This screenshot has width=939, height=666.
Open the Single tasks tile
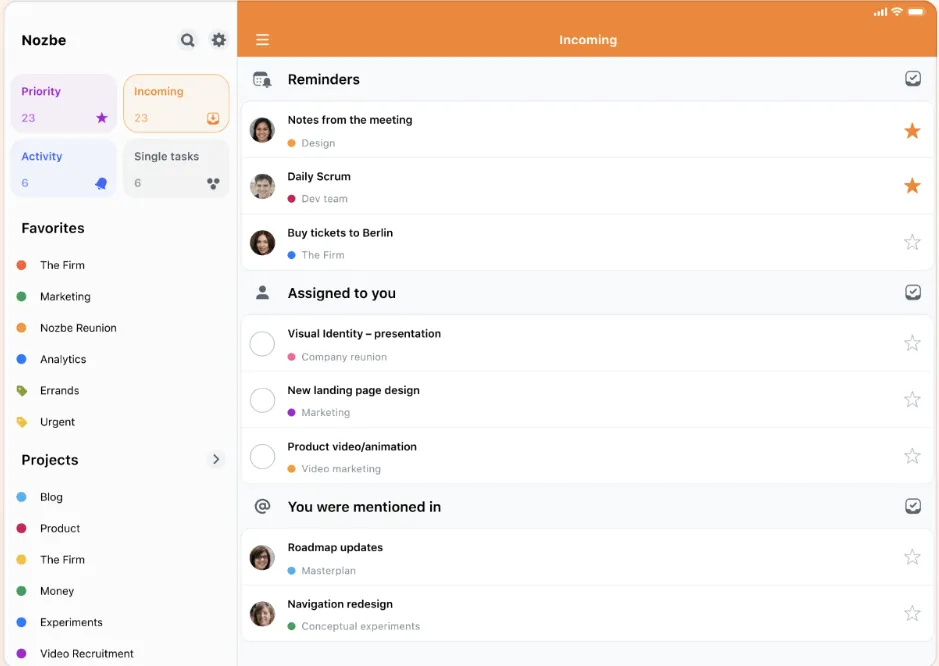pos(176,168)
